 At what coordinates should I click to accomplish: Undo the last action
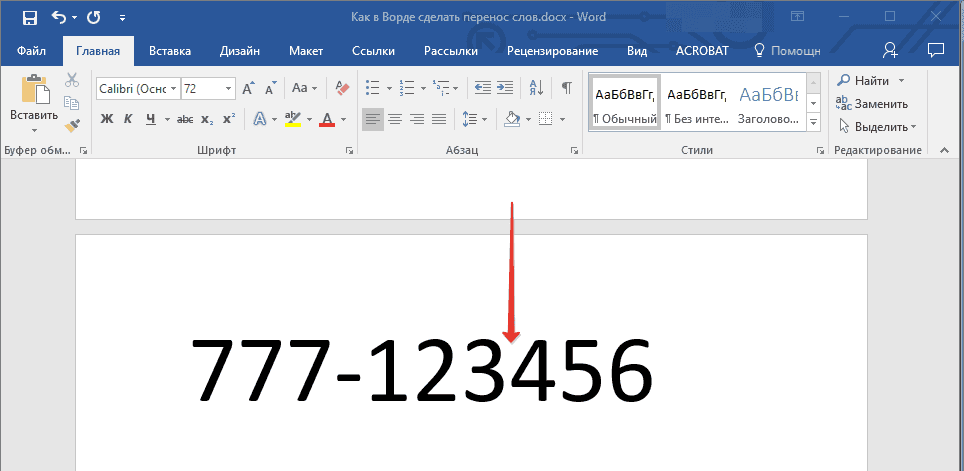59,18
